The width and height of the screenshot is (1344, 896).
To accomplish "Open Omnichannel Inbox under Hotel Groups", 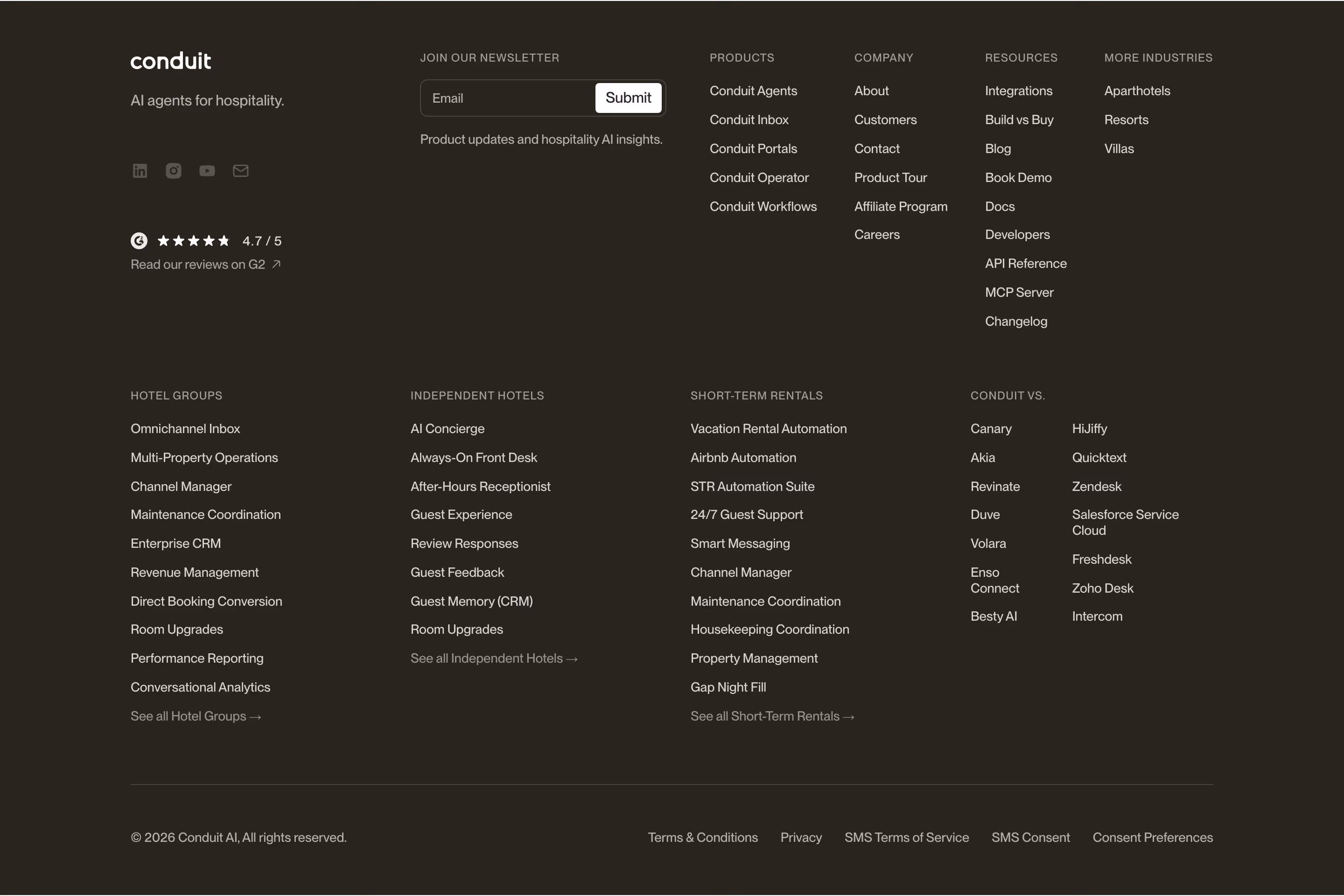I will click(x=185, y=429).
